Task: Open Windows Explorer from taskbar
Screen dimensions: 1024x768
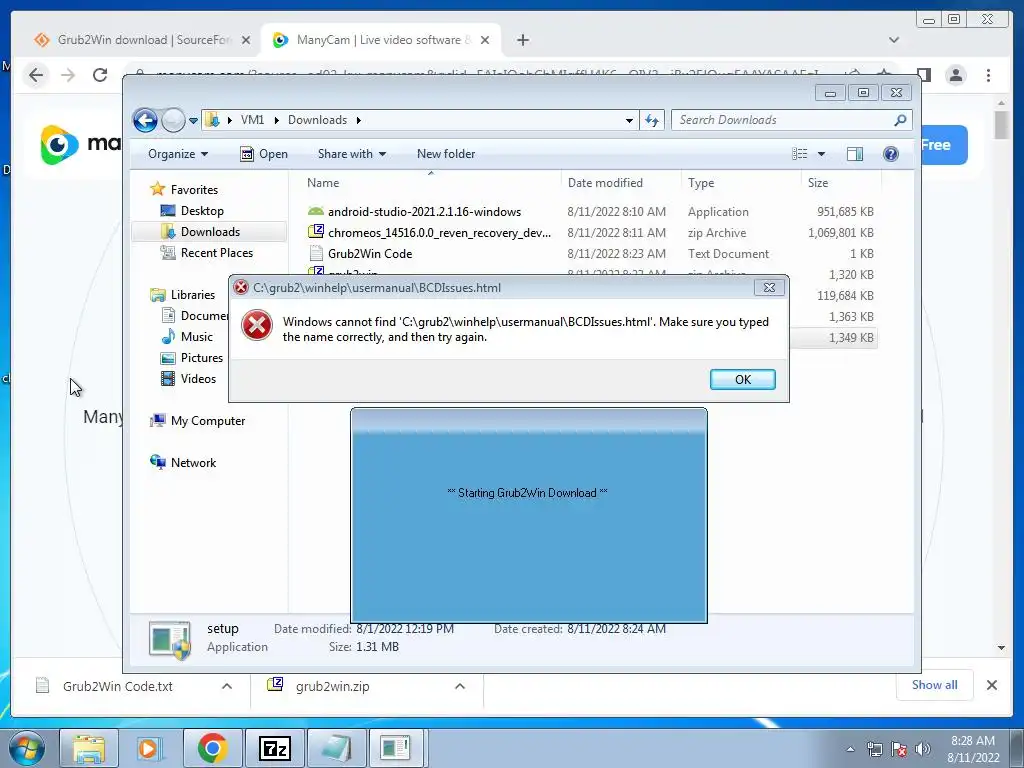Action: 89,748
